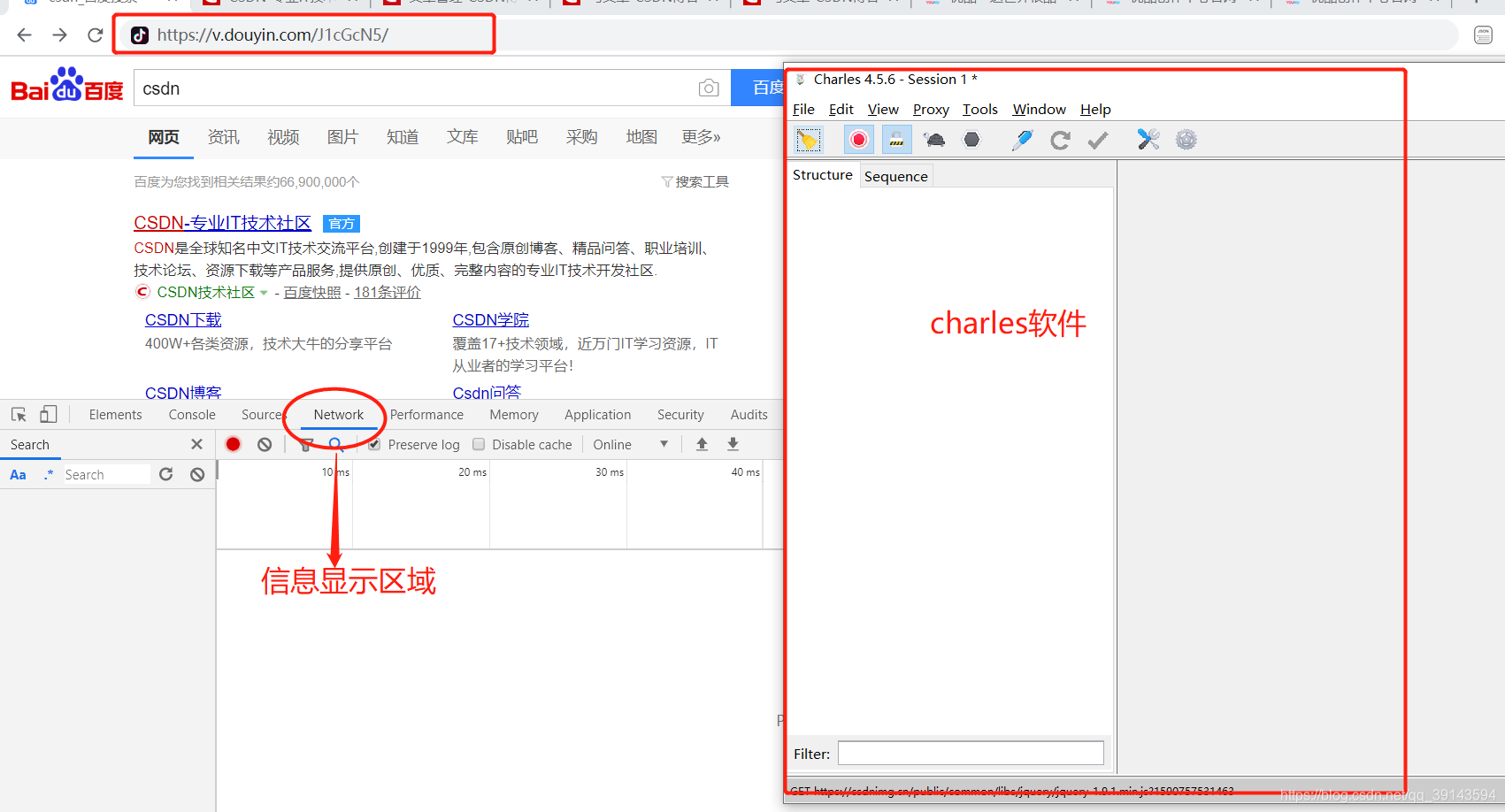1505x812 pixels.
Task: Open the 更多» category menu
Action: [701, 137]
